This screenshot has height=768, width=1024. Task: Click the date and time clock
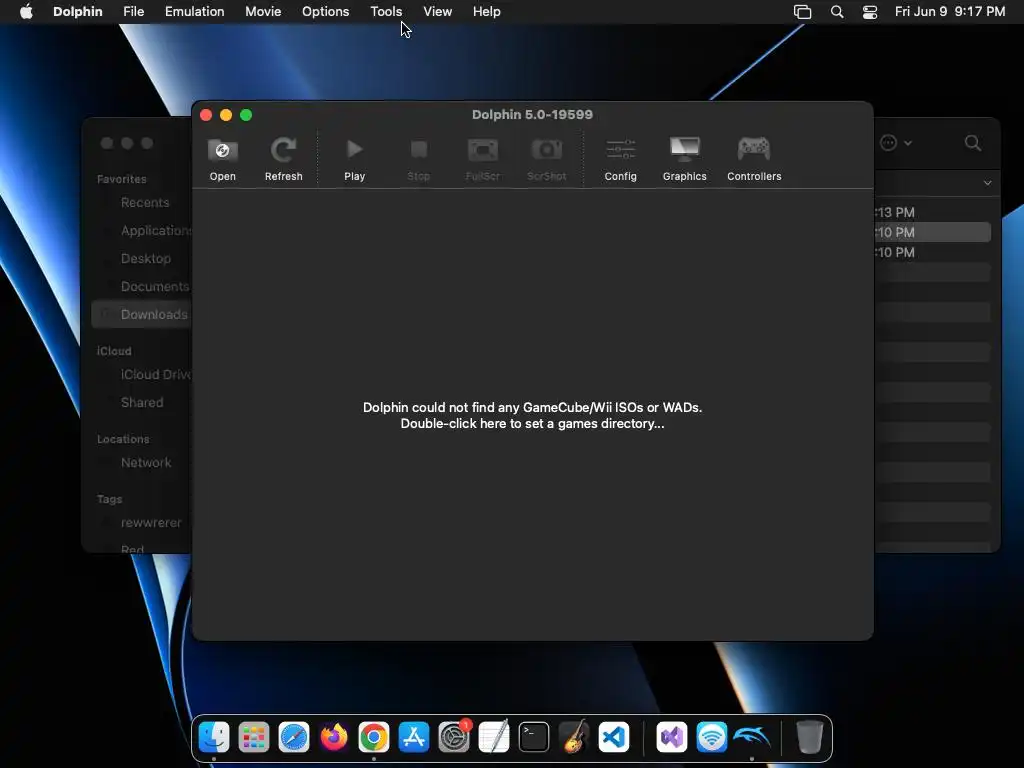tap(950, 12)
